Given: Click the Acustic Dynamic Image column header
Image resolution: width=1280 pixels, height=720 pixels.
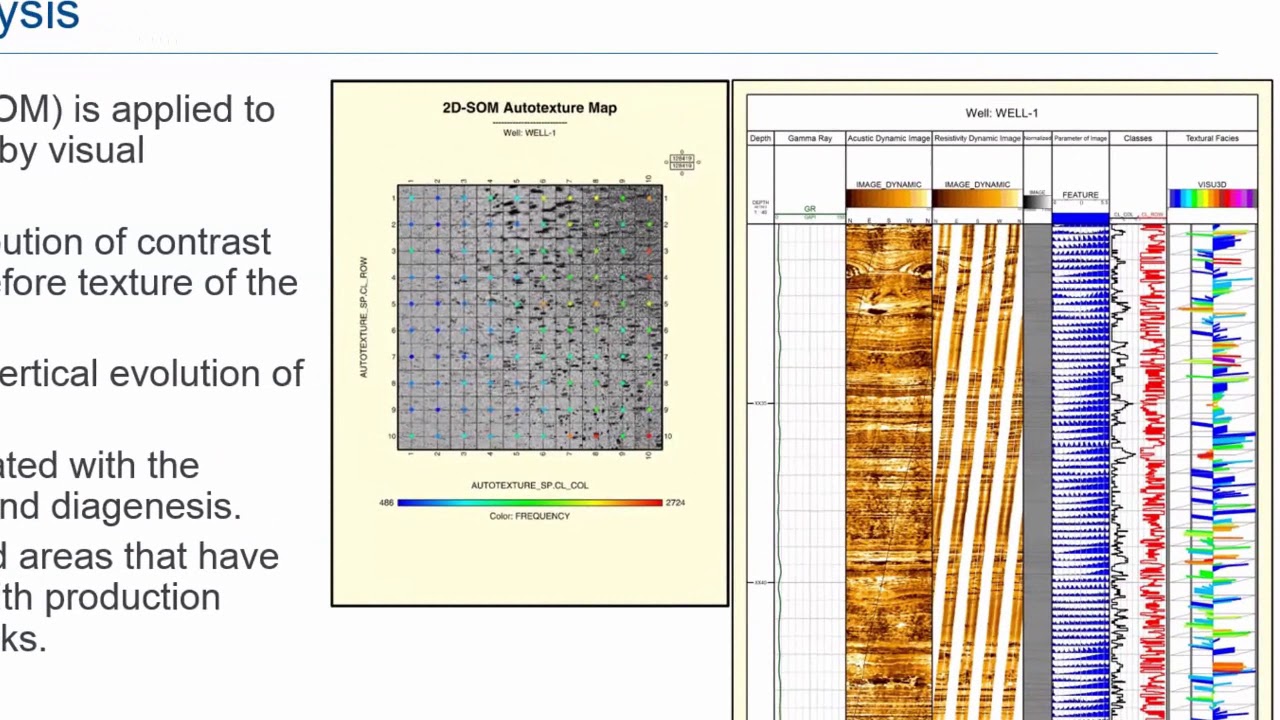Looking at the screenshot, I should 889,138.
